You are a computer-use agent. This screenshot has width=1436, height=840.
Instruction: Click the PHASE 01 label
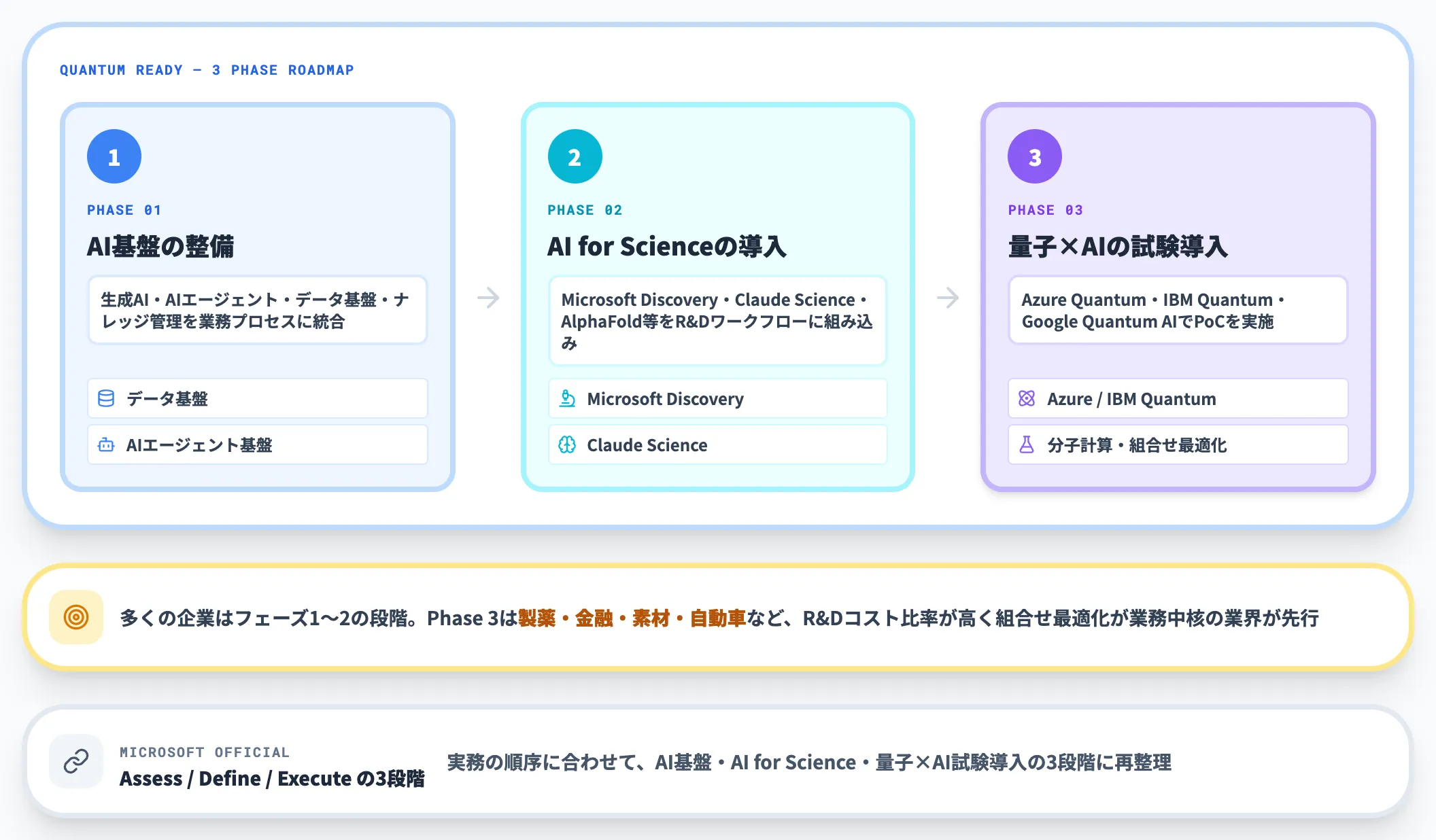click(124, 210)
